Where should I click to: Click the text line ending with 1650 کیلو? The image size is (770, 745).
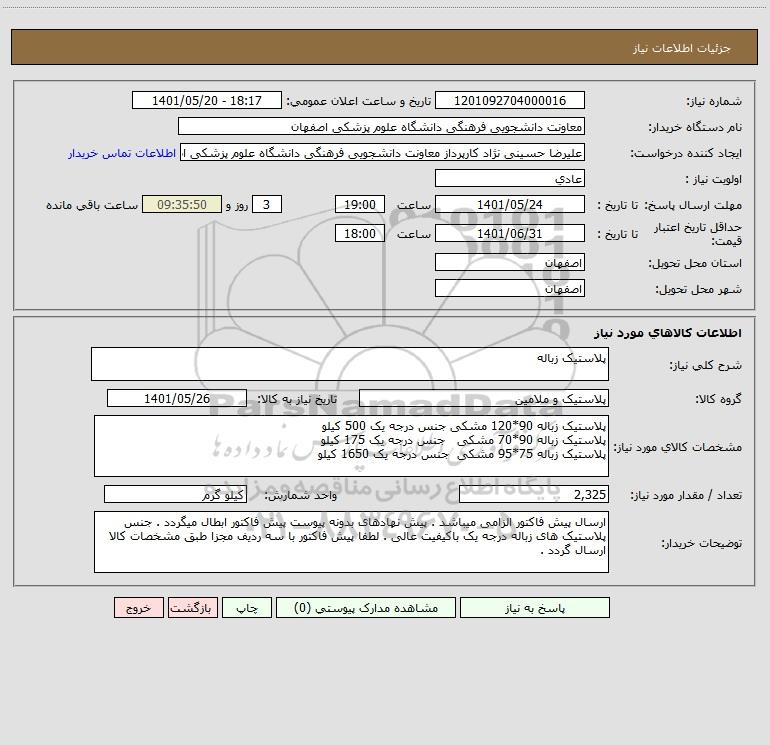pyautogui.click(x=462, y=454)
